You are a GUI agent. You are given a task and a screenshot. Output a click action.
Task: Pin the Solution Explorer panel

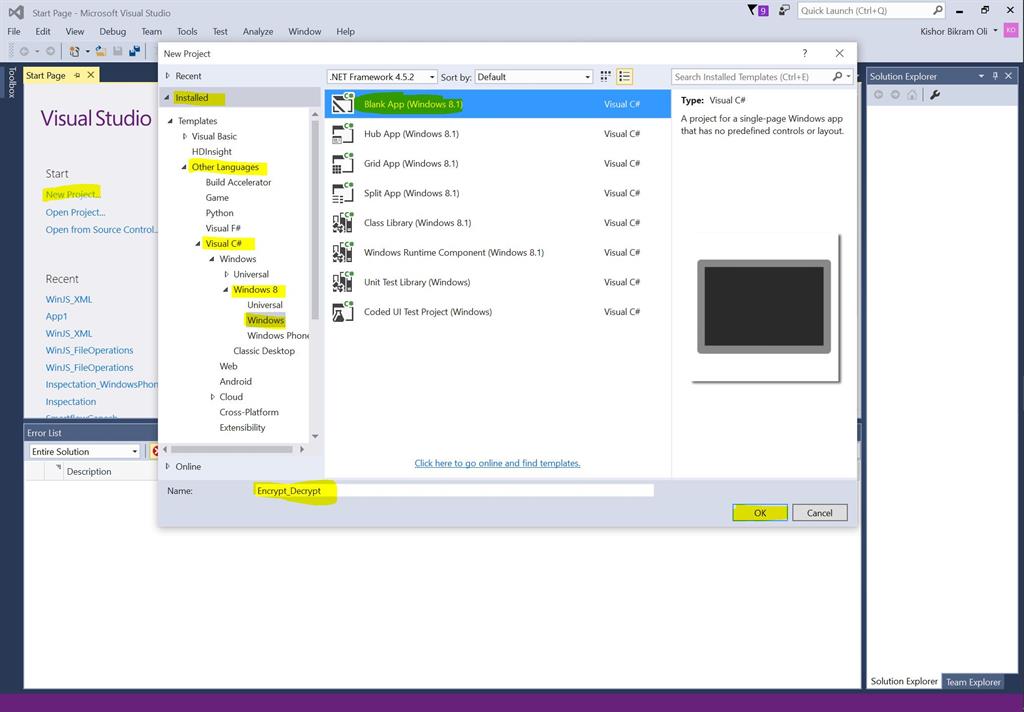[x=995, y=76]
